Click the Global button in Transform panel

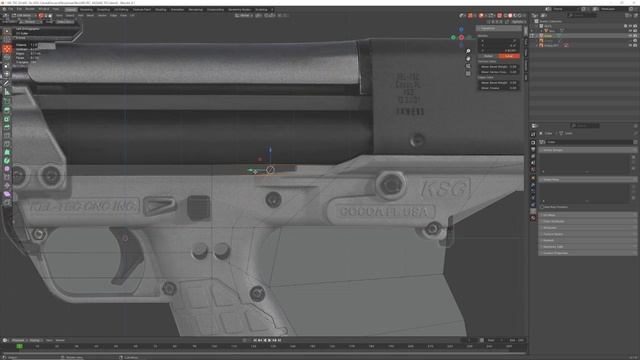pyautogui.click(x=488, y=56)
